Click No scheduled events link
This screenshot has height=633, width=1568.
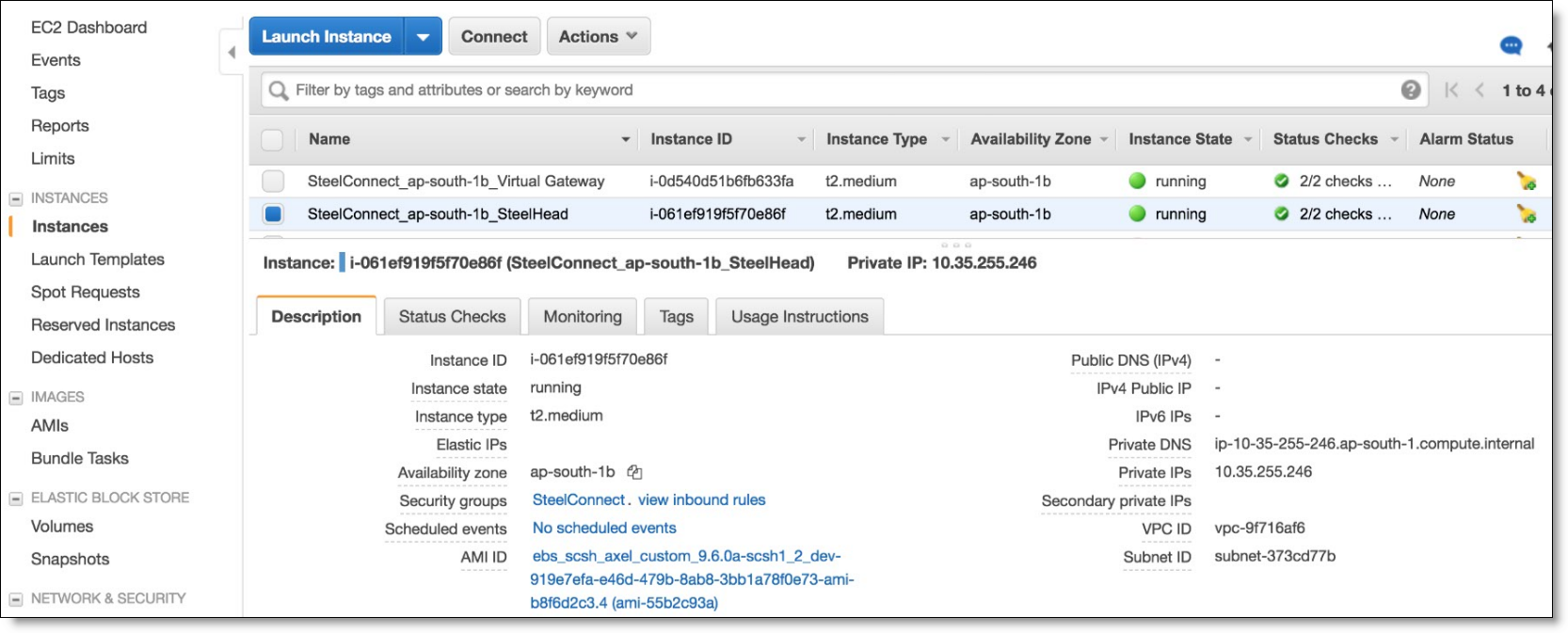604,528
